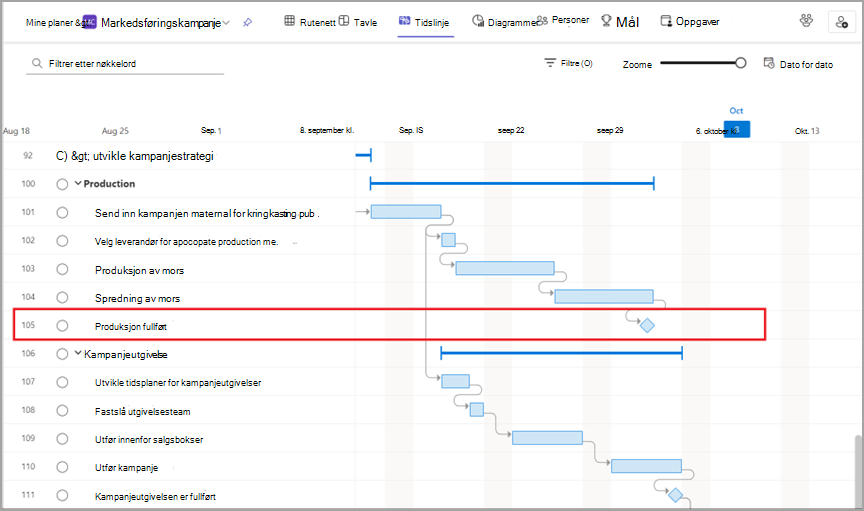The image size is (864, 511).
Task: Click the filter lines icon
Action: (x=550, y=63)
